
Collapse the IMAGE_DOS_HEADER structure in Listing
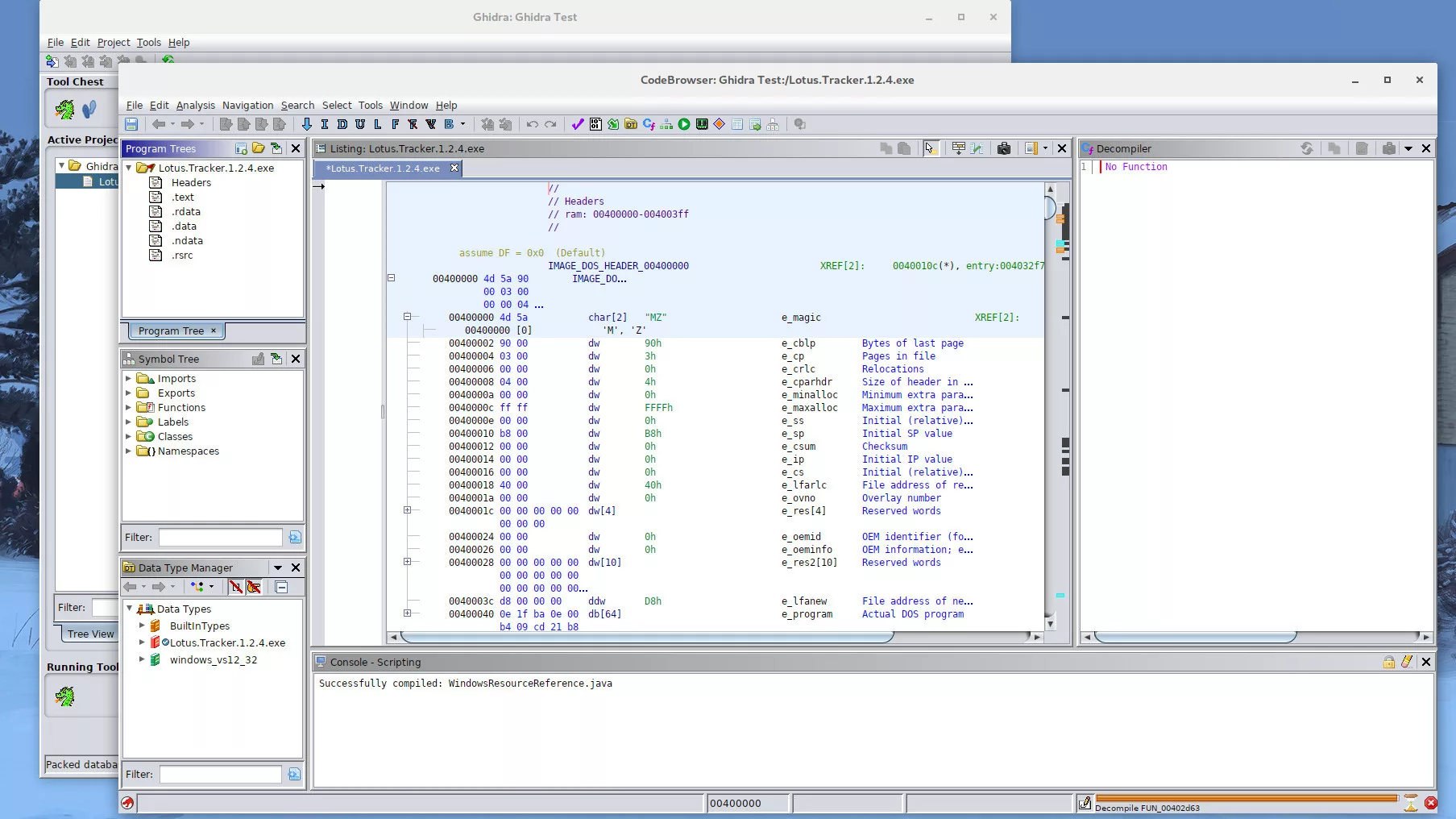(391, 278)
